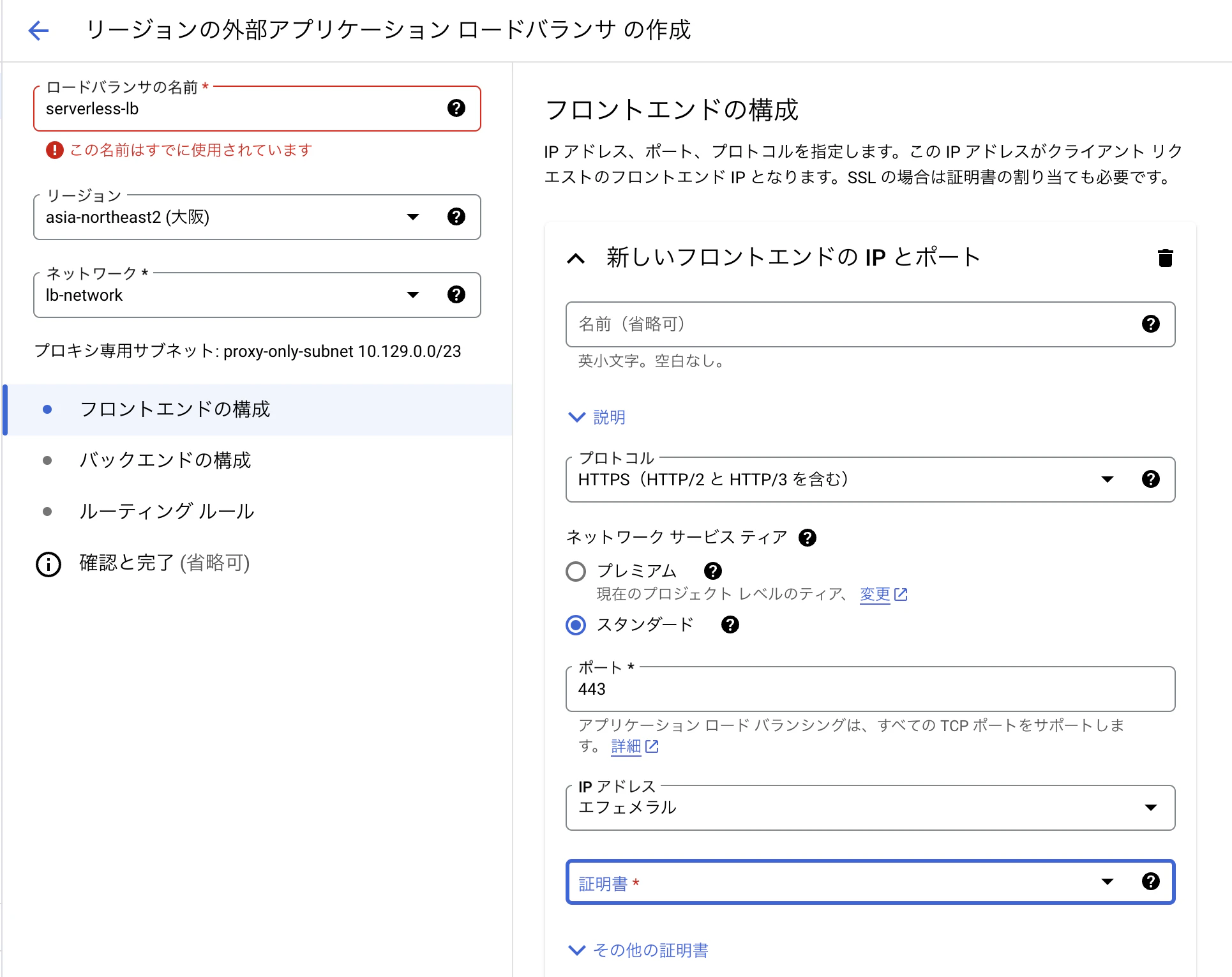
Task: Open help icon next to network selector
Action: (x=456, y=294)
